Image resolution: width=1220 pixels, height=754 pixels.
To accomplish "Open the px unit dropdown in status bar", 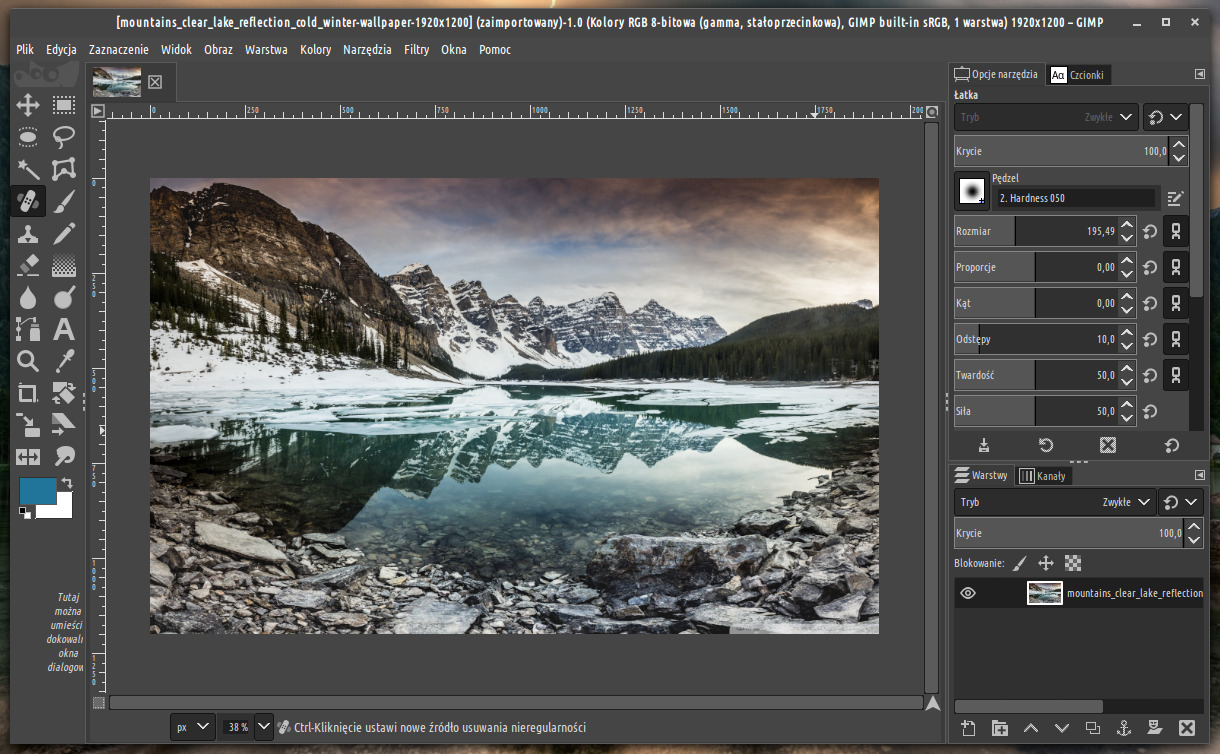I will click(193, 727).
